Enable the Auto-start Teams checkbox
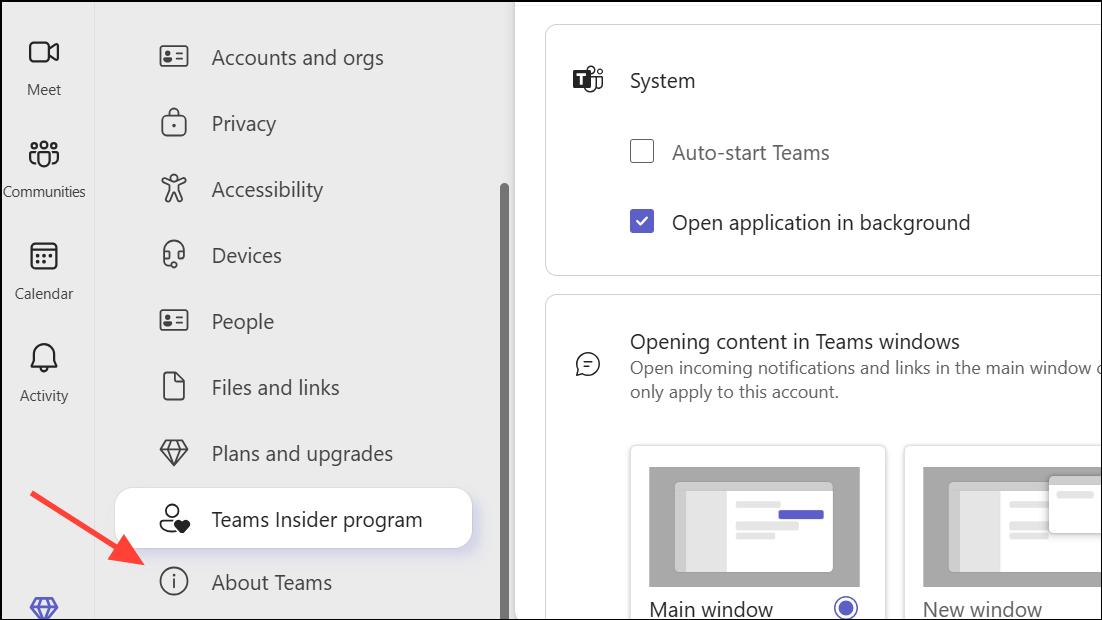Image resolution: width=1102 pixels, height=620 pixels. coord(642,151)
